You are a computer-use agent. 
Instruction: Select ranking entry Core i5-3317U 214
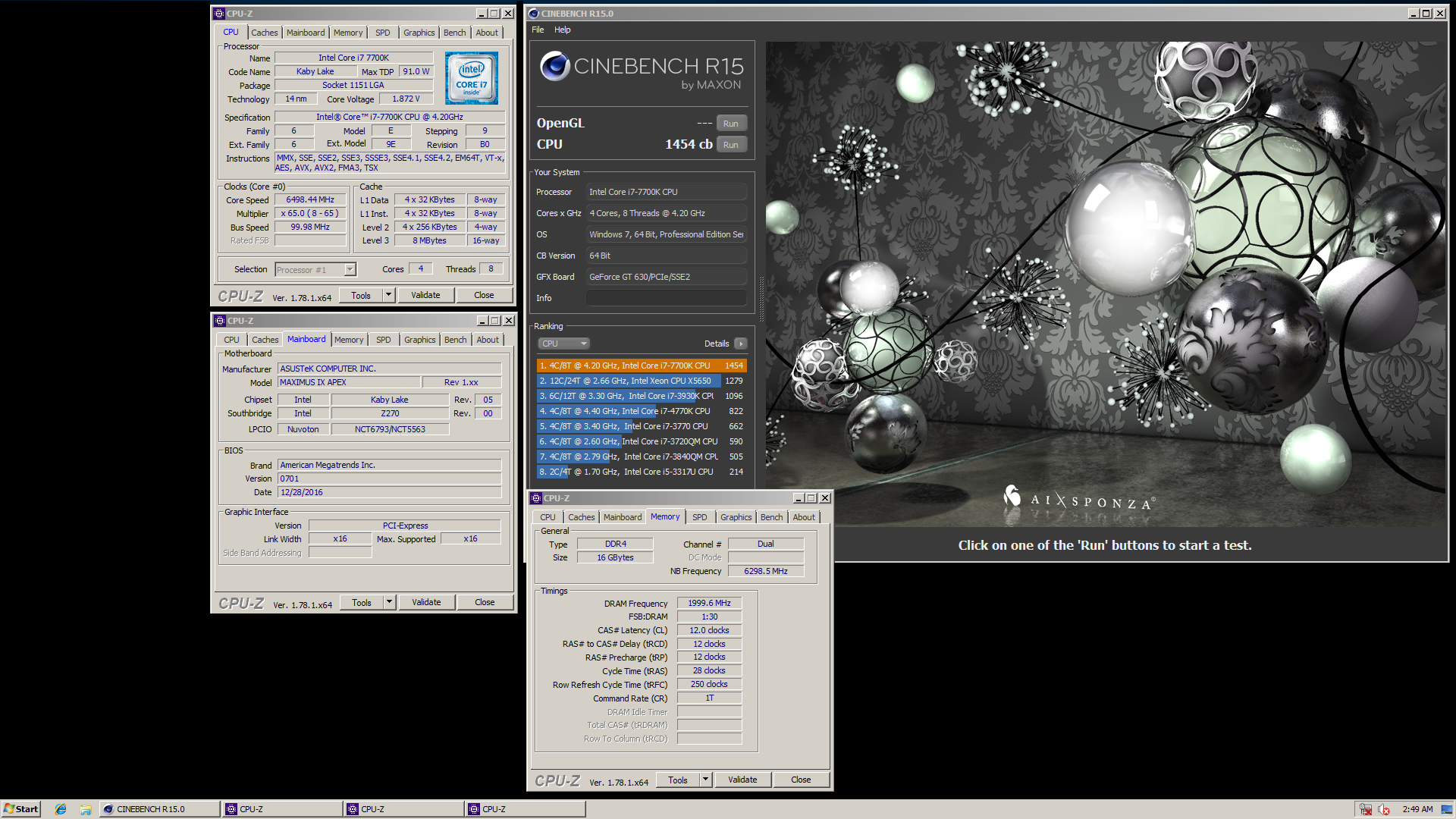642,472
